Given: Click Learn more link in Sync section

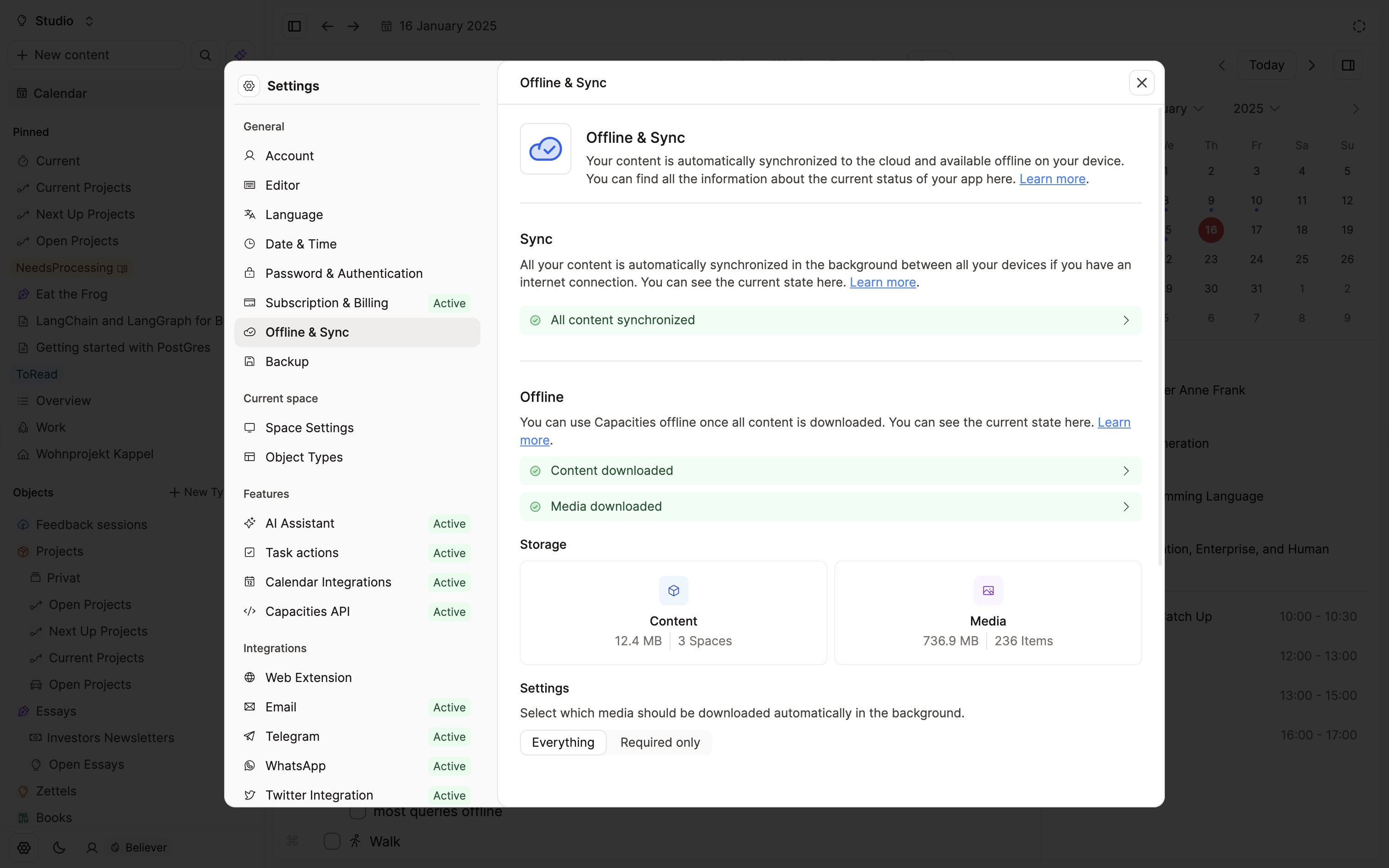Looking at the screenshot, I should tap(882, 282).
